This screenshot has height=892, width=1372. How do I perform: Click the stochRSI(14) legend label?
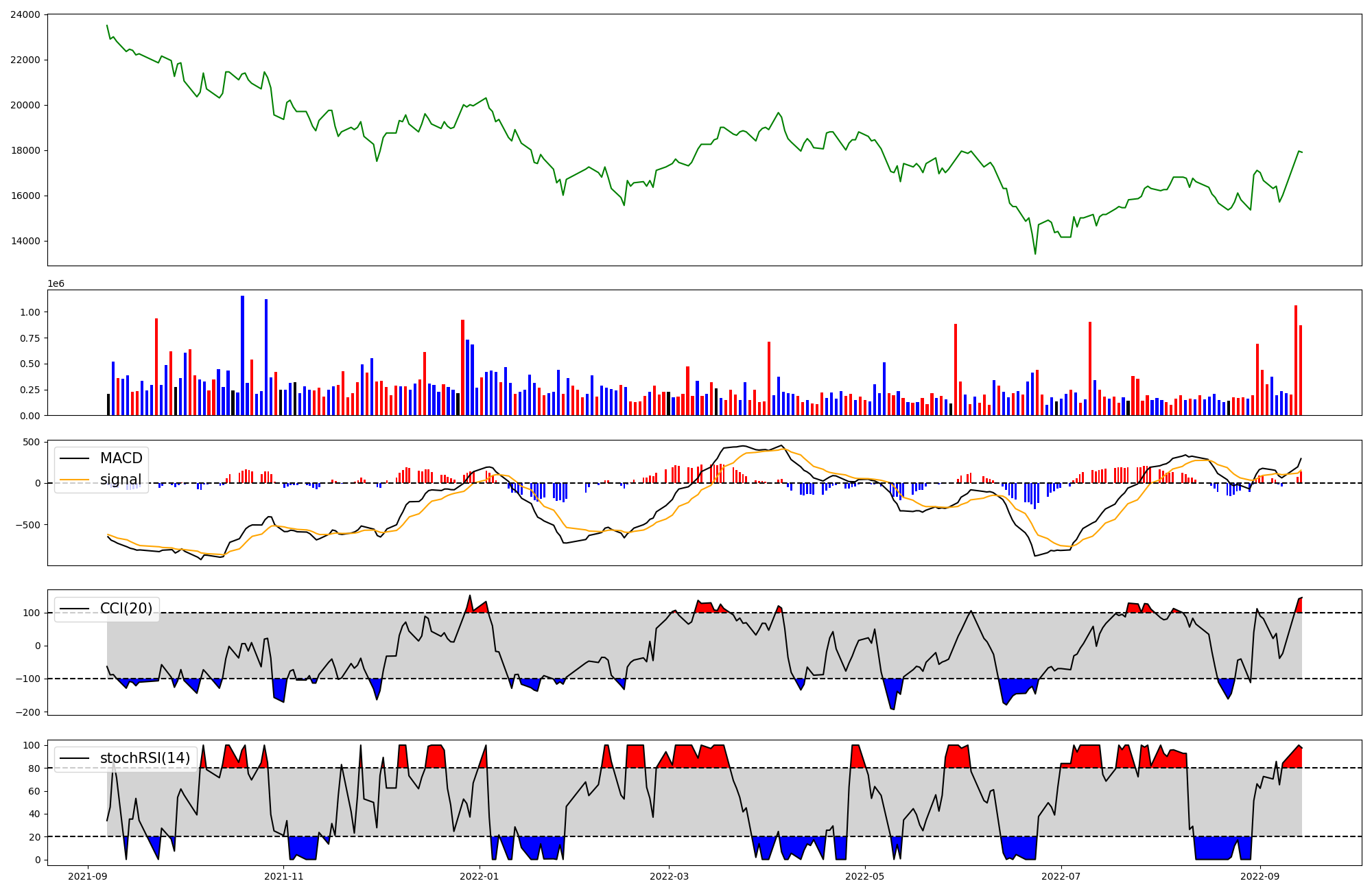coord(145,758)
